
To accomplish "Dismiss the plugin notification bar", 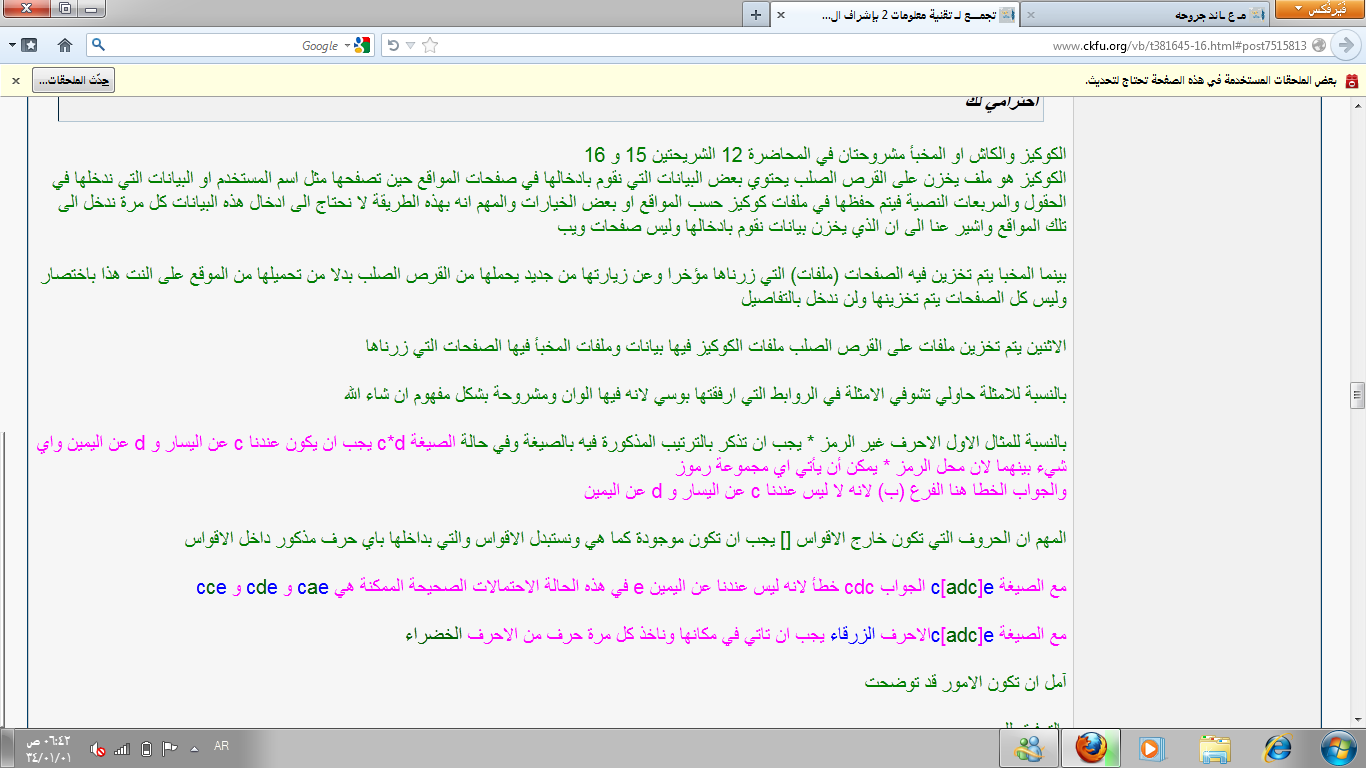I will [x=15, y=80].
